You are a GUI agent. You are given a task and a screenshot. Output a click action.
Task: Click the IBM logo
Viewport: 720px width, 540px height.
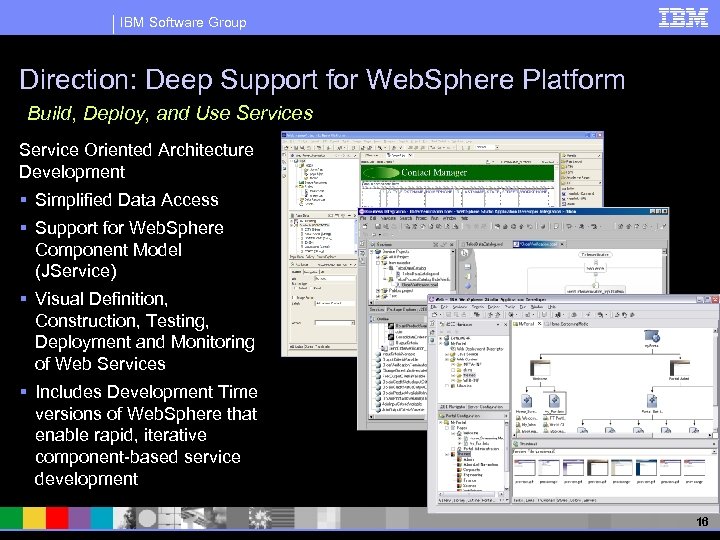click(683, 18)
